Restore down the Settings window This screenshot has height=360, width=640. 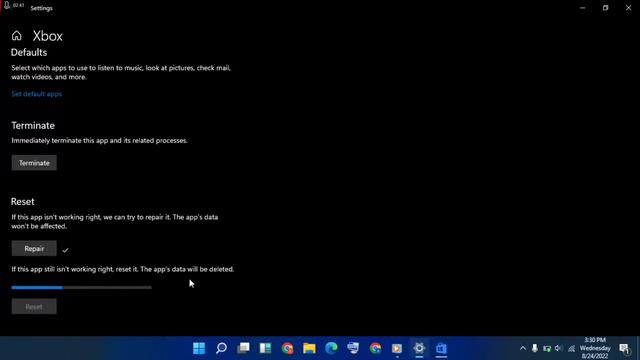[x=605, y=8]
